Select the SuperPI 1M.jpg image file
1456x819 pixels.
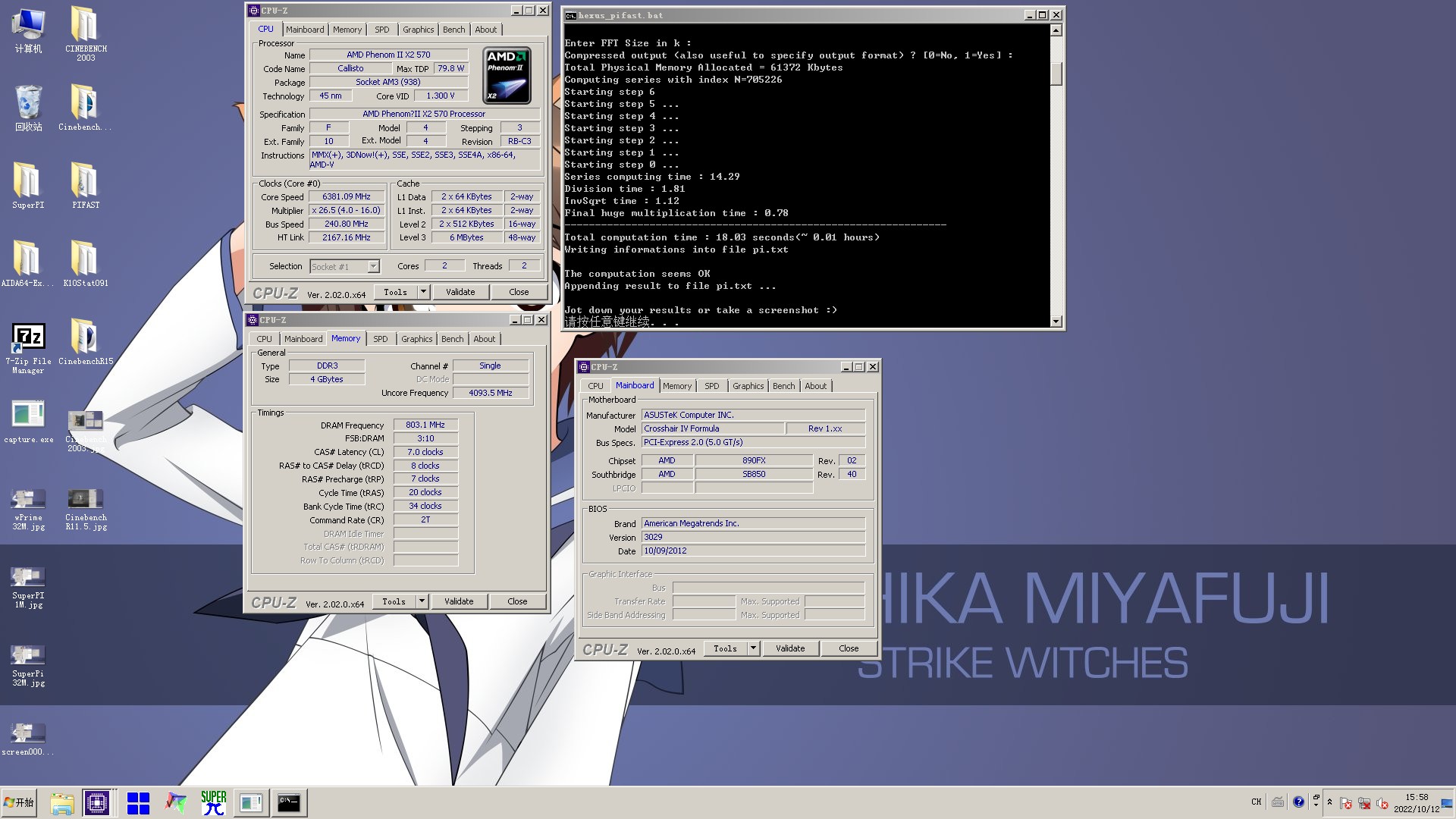click(x=28, y=588)
